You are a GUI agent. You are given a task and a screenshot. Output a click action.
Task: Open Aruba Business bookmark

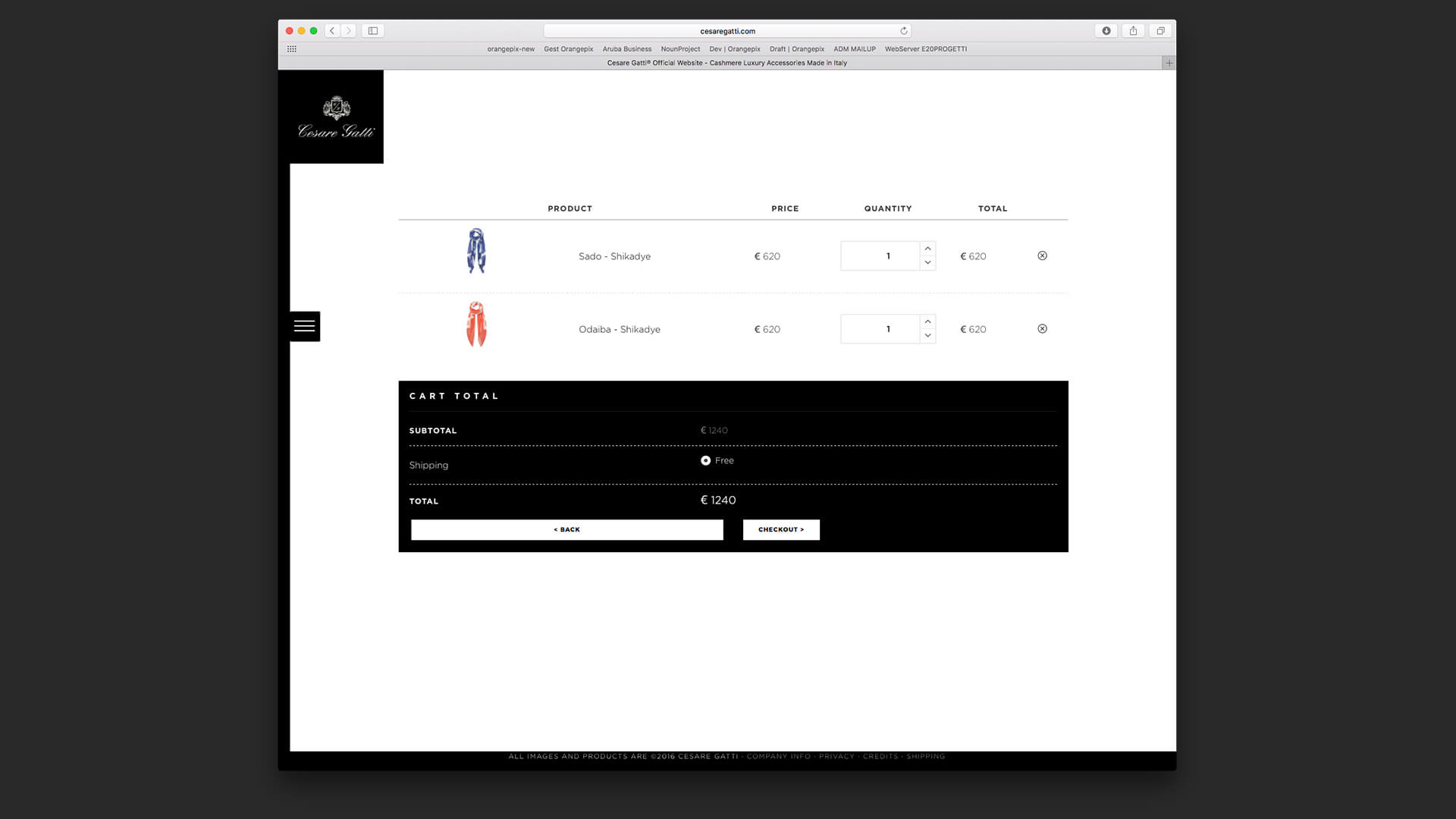[627, 49]
